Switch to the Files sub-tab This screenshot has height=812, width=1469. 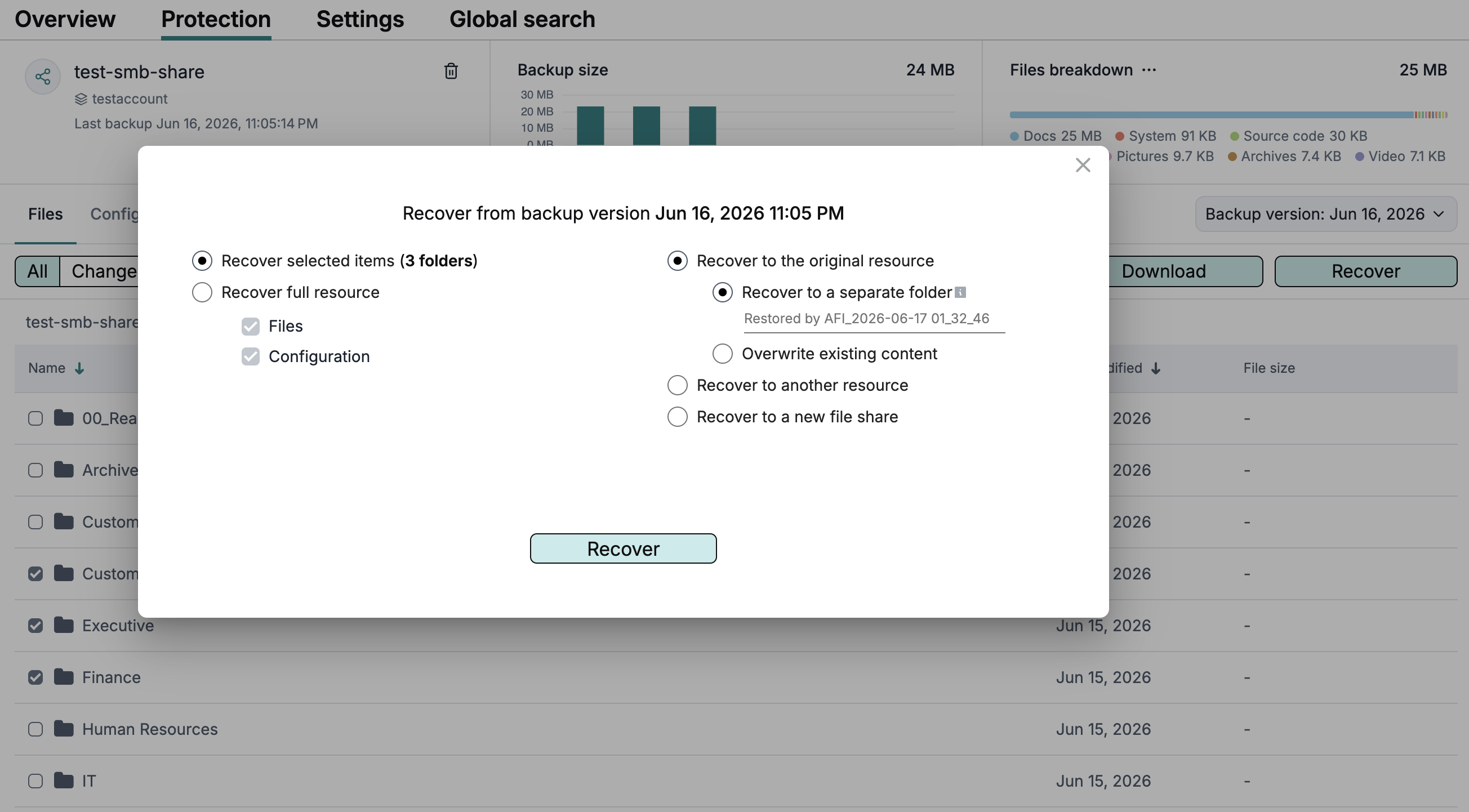tap(46, 214)
